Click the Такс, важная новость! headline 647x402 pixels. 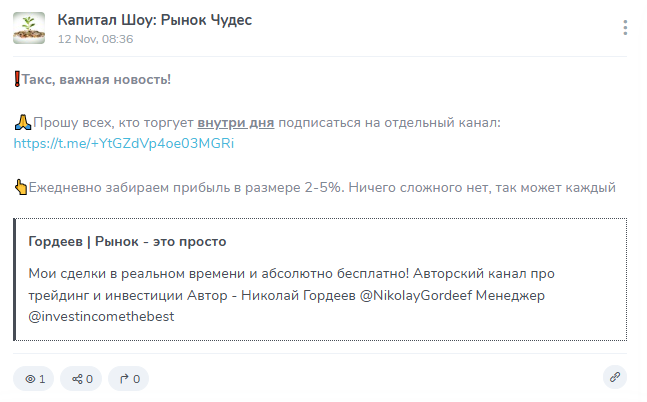96,80
